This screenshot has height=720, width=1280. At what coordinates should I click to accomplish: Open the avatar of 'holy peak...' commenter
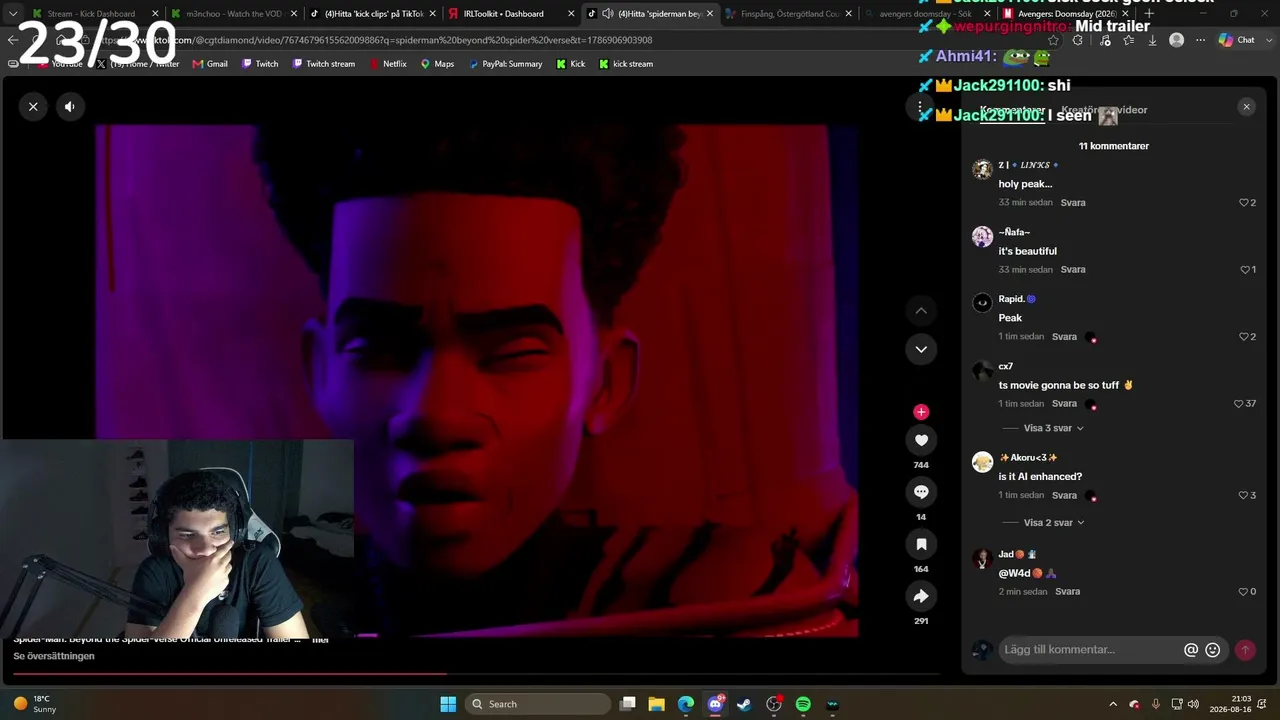[x=982, y=169]
